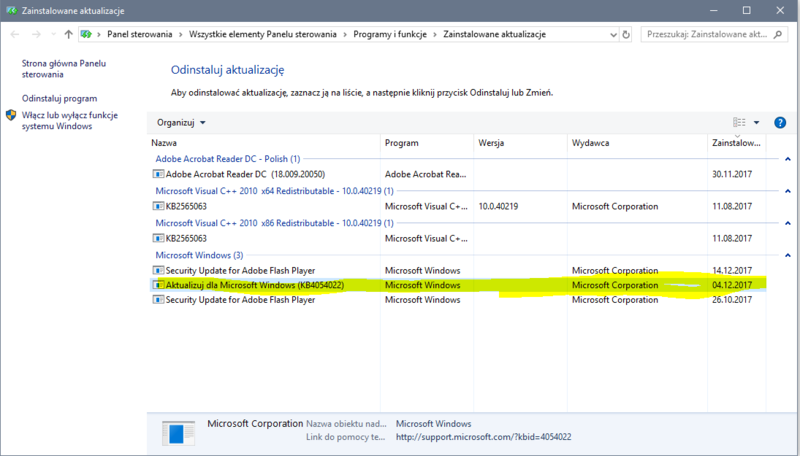Image resolution: width=800 pixels, height=456 pixels.
Task: Open view options dropdown arrow
Action: 756,122
